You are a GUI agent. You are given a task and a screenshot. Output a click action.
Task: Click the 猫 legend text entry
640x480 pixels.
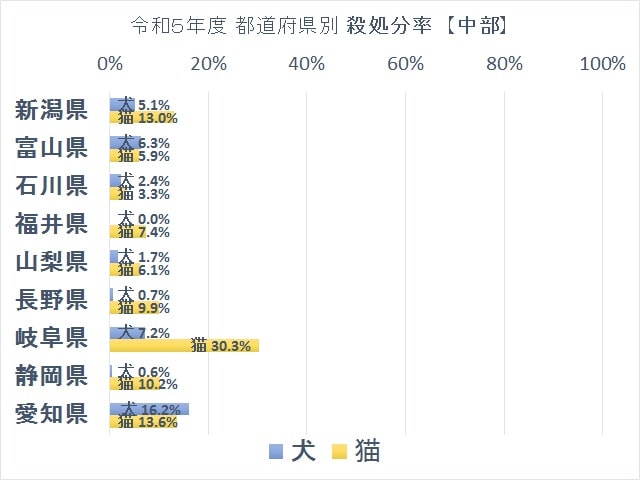(367, 451)
